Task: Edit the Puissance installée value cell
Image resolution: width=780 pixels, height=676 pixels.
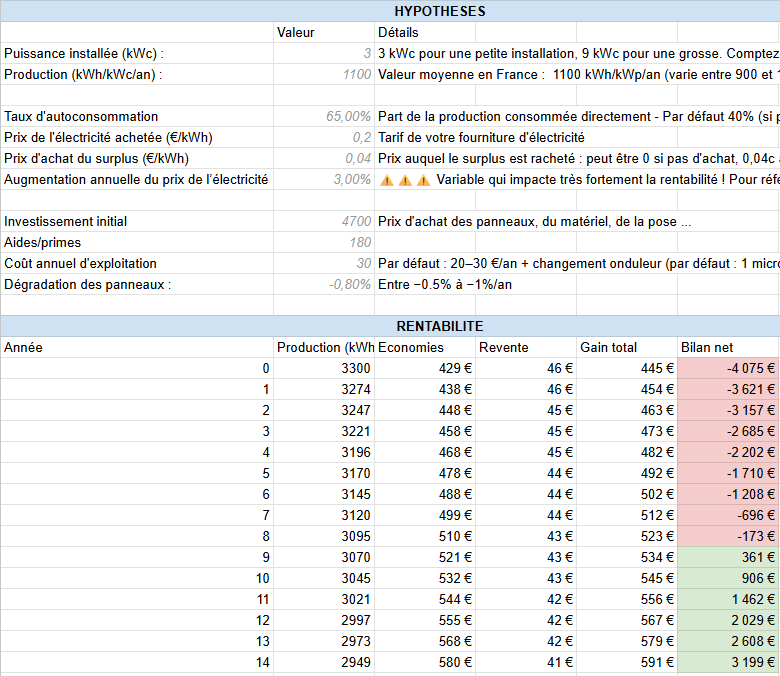Action: 324,53
